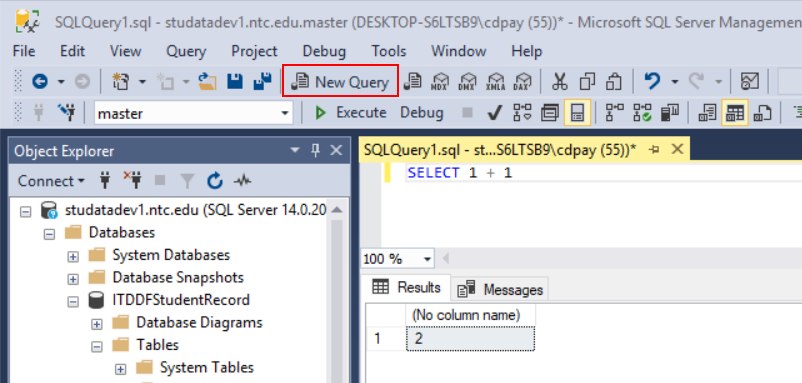Start an XMLA query from the toolbar
Viewport: 802px width, 383px height.
[x=495, y=82]
